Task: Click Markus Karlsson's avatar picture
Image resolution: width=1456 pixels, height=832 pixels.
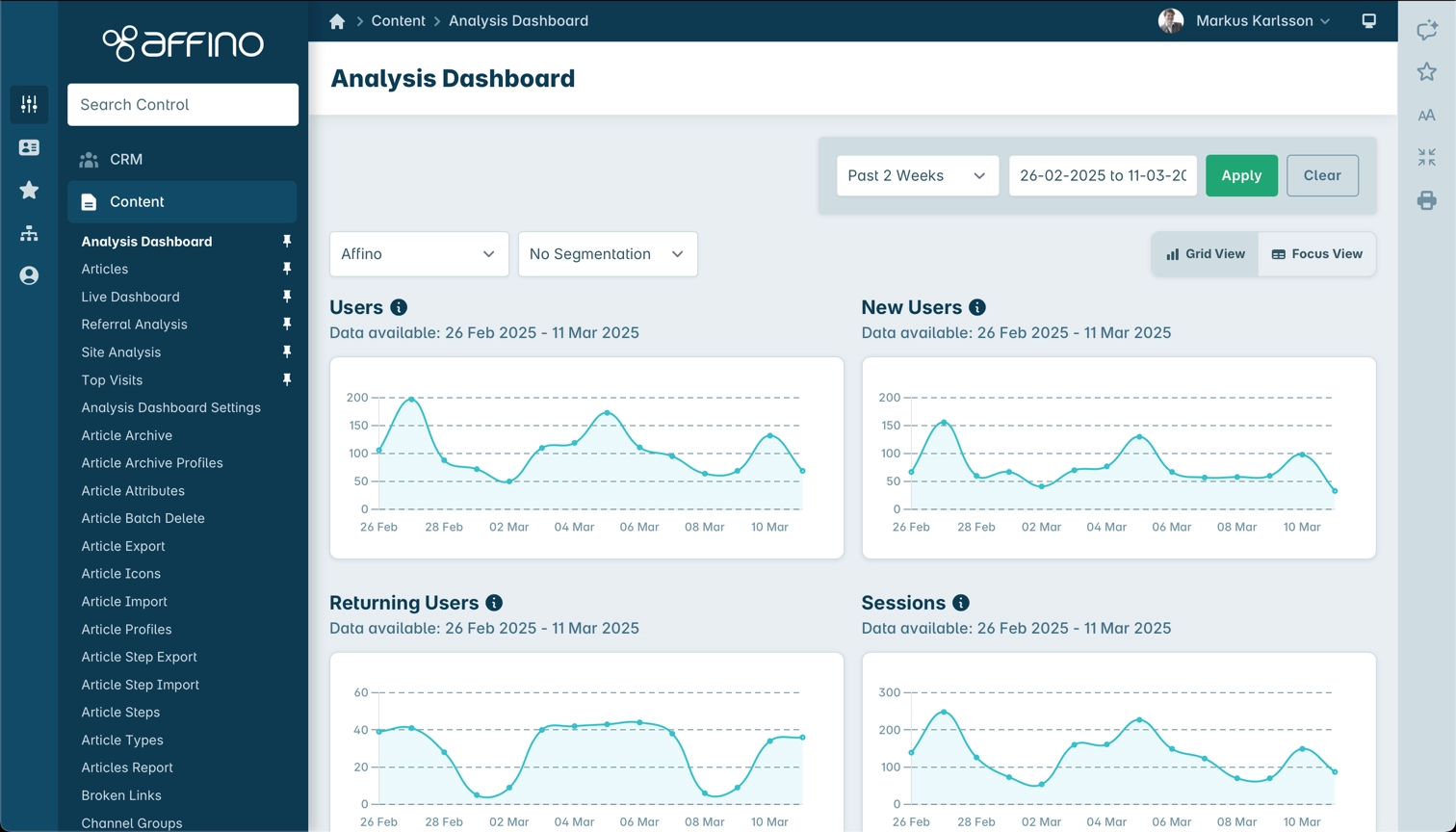Action: pyautogui.click(x=1171, y=20)
